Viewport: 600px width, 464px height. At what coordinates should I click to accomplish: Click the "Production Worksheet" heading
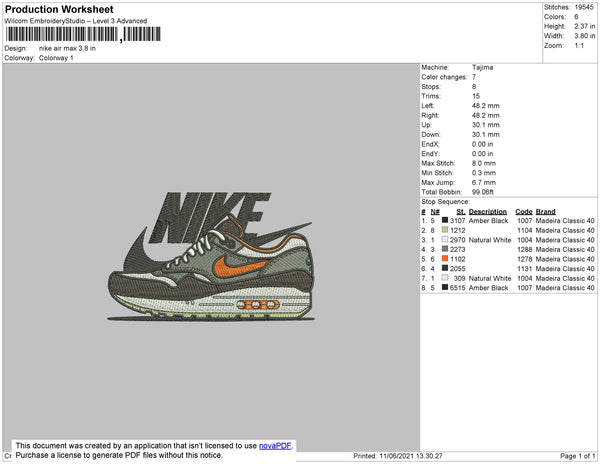59,10
